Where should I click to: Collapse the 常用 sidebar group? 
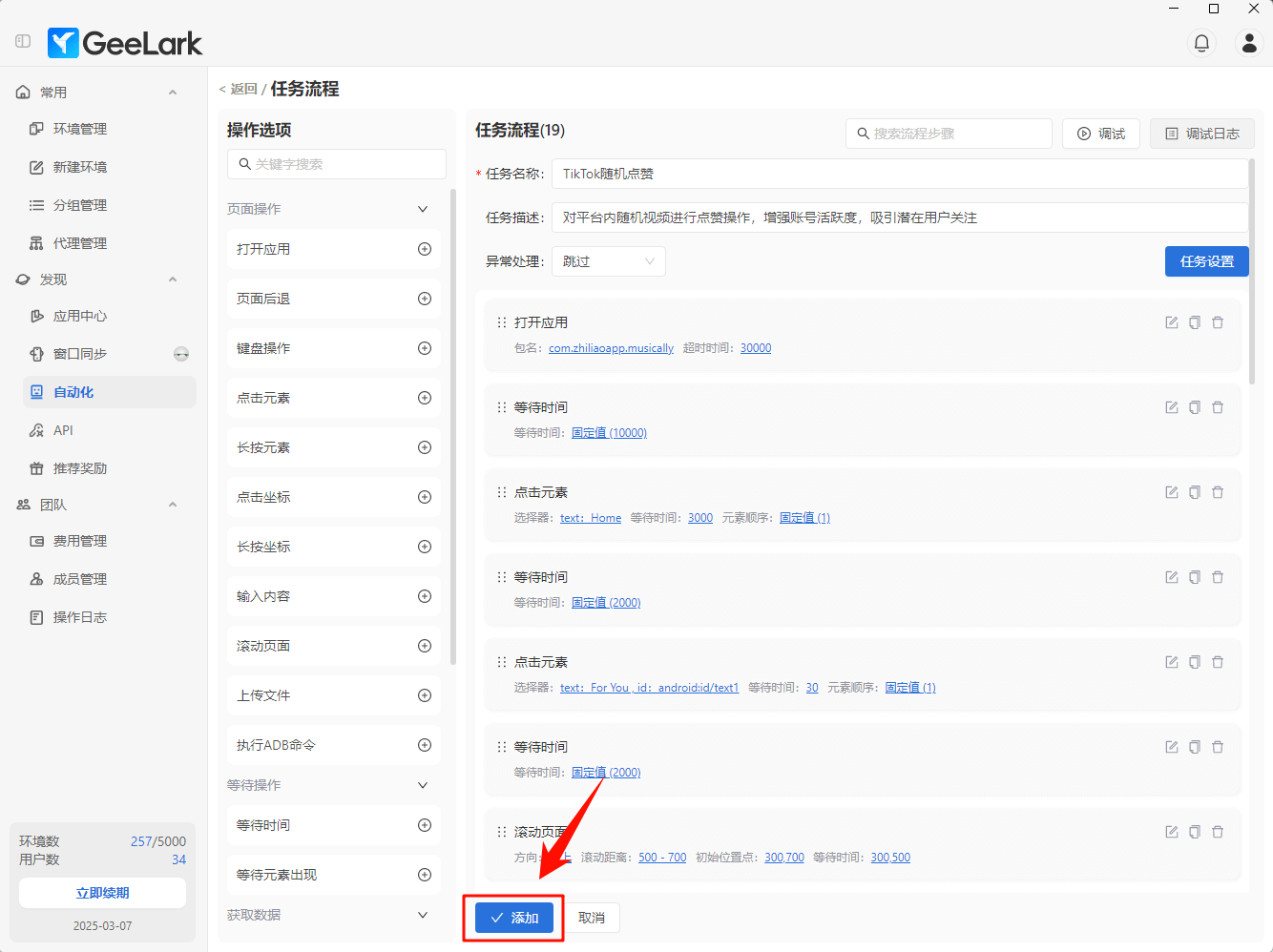click(x=173, y=93)
